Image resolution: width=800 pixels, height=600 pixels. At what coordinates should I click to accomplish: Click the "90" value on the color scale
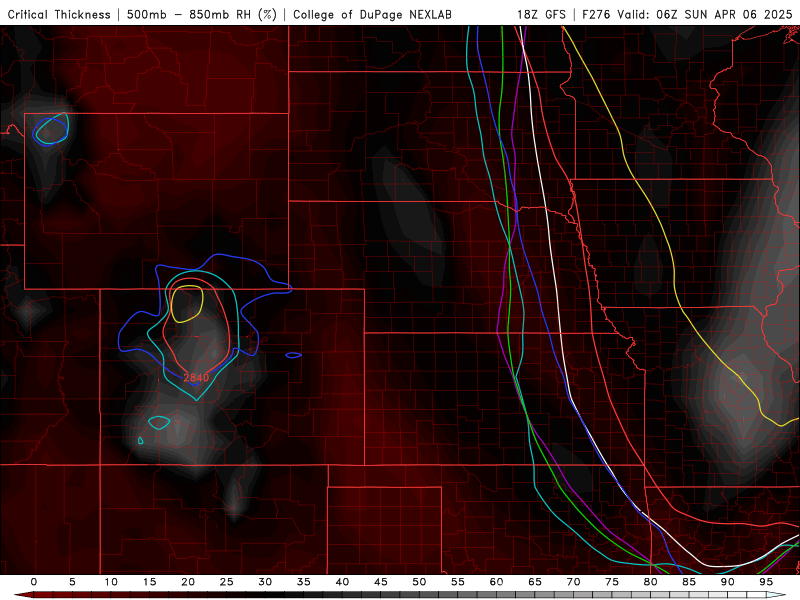click(727, 582)
